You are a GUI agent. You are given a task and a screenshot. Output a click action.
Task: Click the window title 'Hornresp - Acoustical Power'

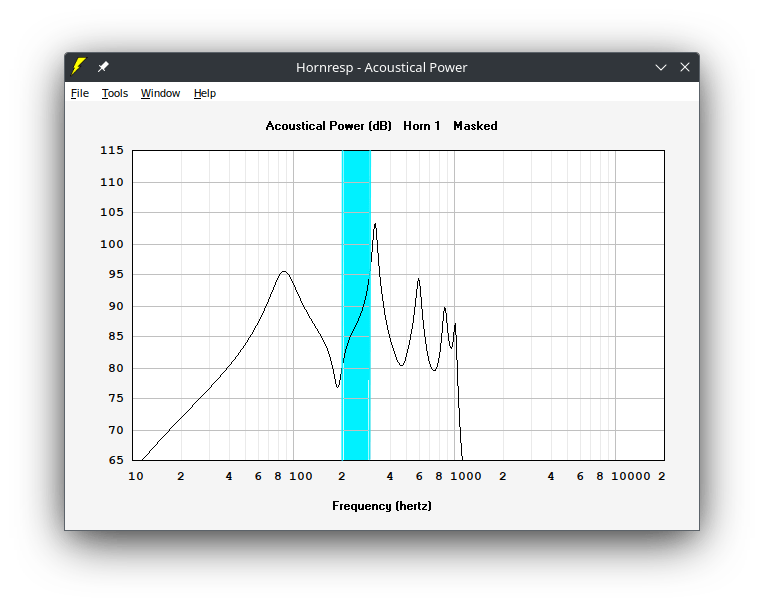click(382, 67)
